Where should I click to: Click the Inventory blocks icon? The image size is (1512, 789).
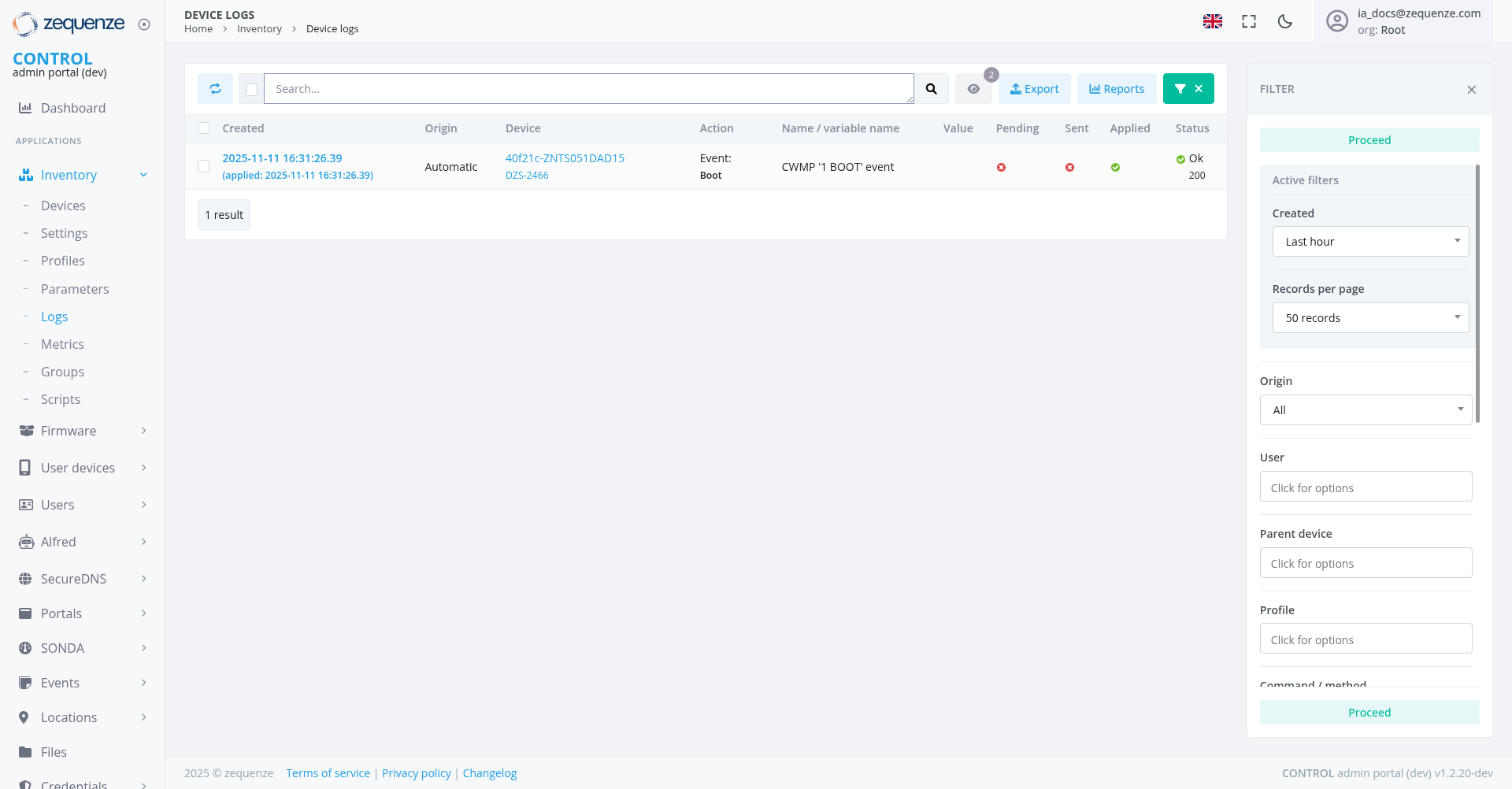click(x=26, y=175)
